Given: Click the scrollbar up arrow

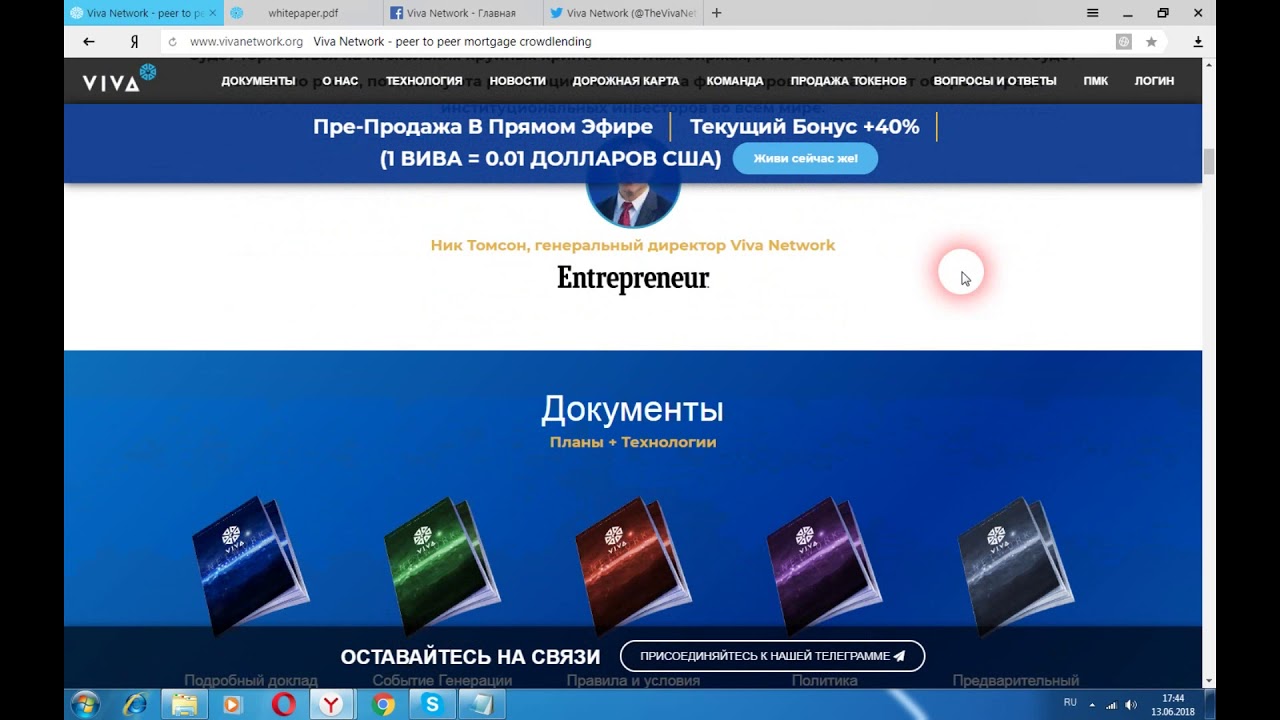Looking at the screenshot, I should pyautogui.click(x=1209, y=64).
